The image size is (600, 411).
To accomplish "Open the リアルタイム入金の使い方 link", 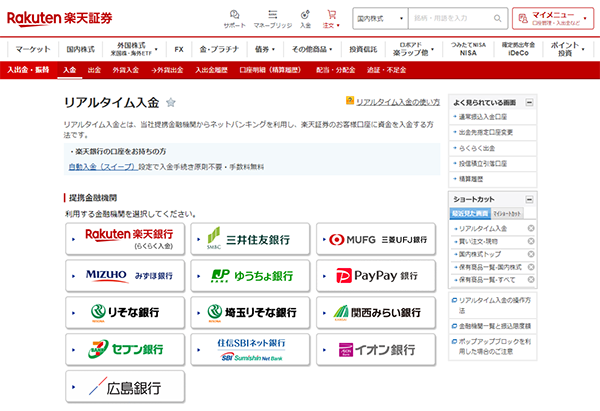I will pyautogui.click(x=398, y=102).
